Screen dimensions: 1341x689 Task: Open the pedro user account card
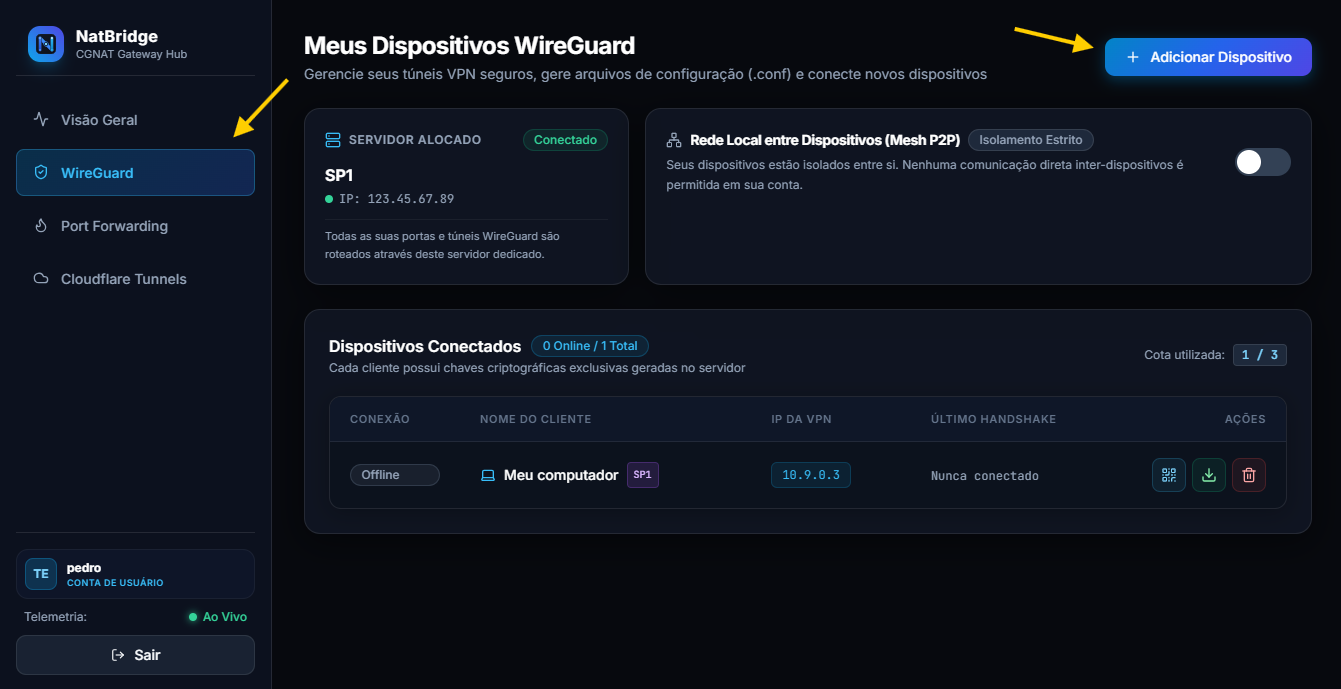135,574
